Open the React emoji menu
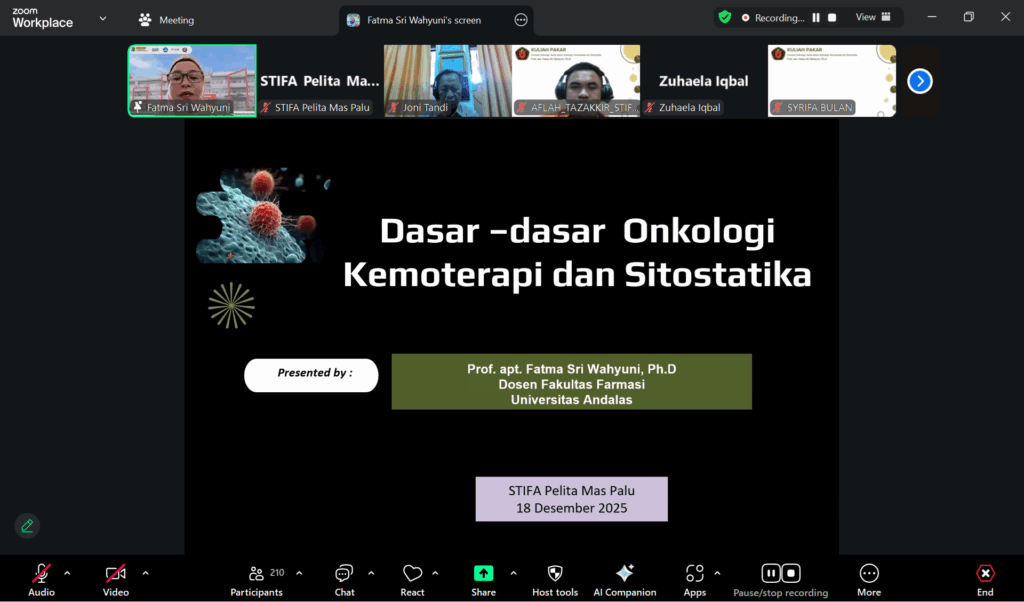Screen dimensions: 1024x602 [x=412, y=578]
